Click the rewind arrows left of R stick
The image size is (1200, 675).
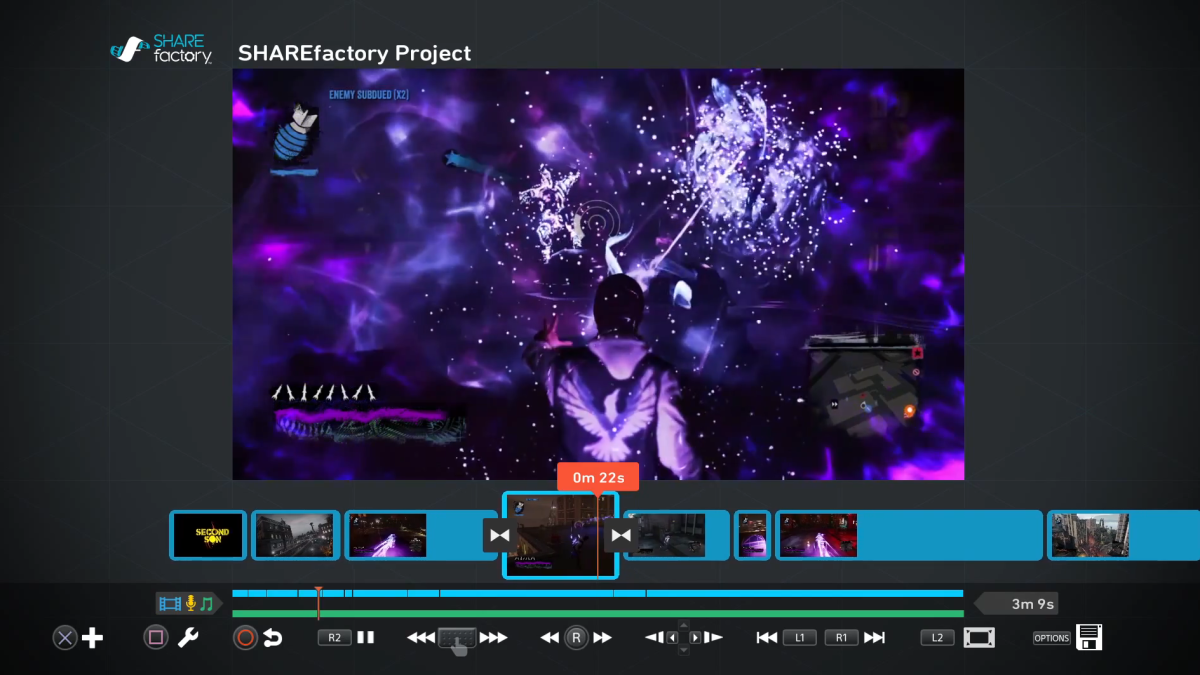(x=550, y=638)
